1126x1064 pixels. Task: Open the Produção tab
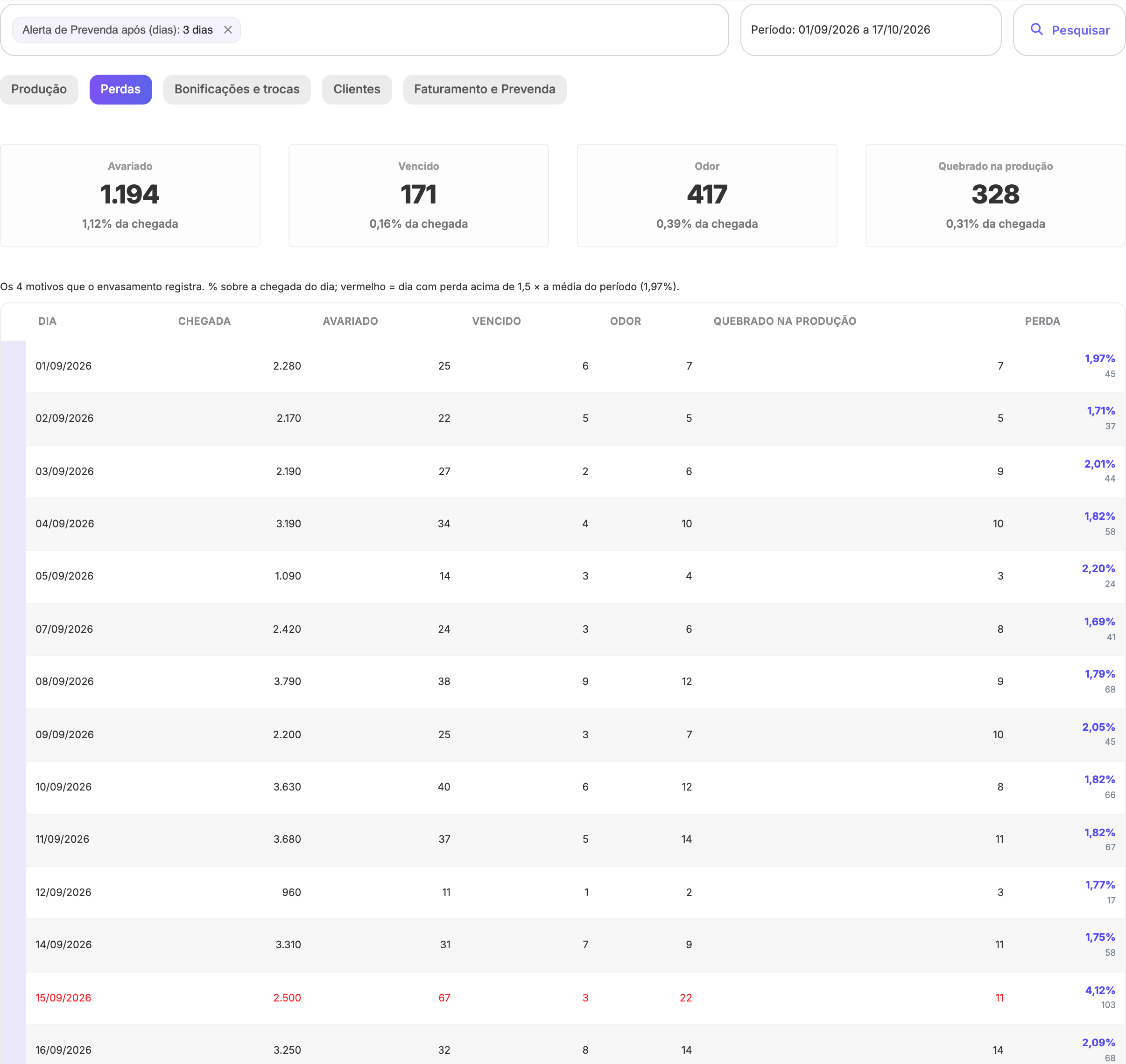tap(39, 89)
